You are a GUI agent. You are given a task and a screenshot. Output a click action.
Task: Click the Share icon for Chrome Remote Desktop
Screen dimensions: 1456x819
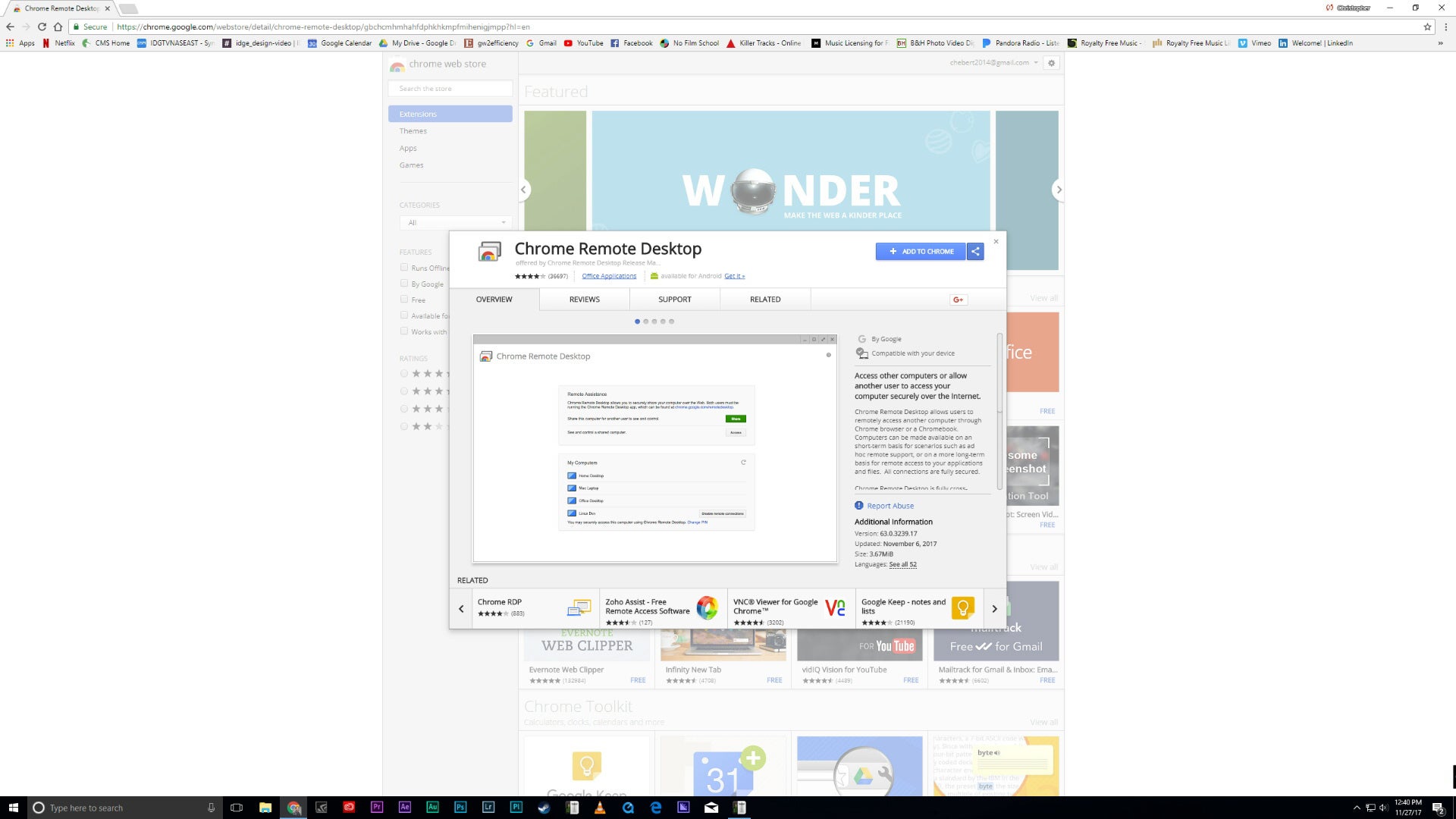coord(974,251)
